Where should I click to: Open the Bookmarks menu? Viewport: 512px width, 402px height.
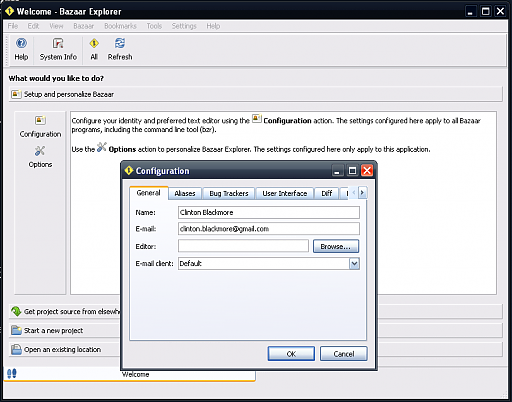[x=120, y=26]
